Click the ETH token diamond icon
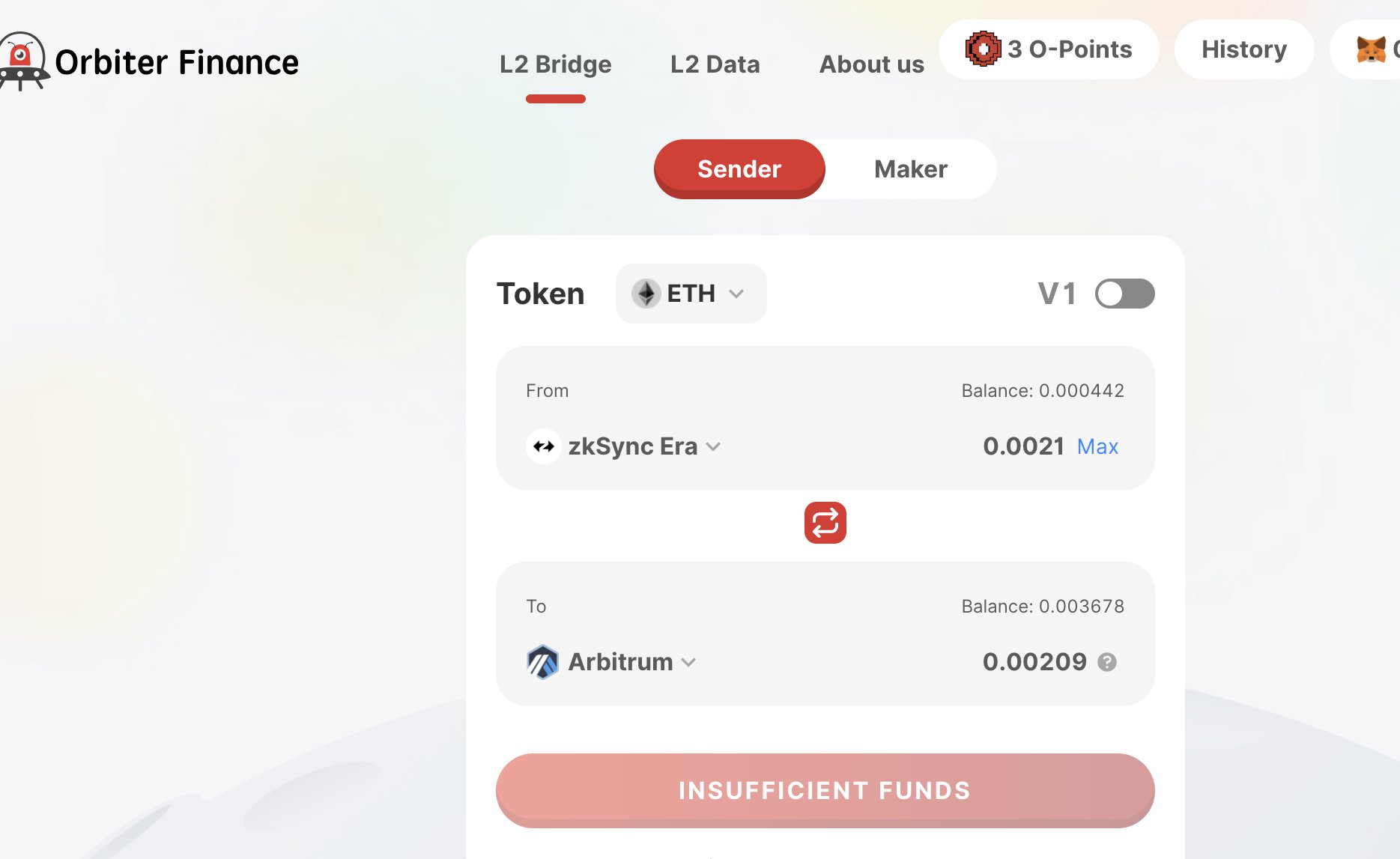The image size is (1400, 859). (645, 294)
